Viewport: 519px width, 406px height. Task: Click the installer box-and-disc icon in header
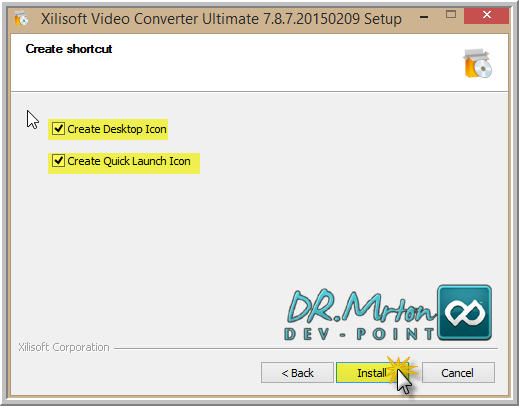478,63
